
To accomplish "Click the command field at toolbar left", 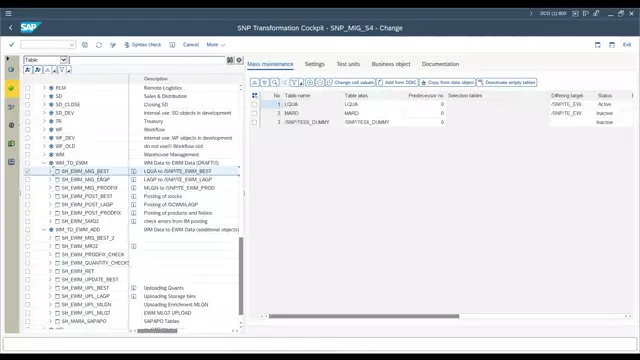I will 48,45.
